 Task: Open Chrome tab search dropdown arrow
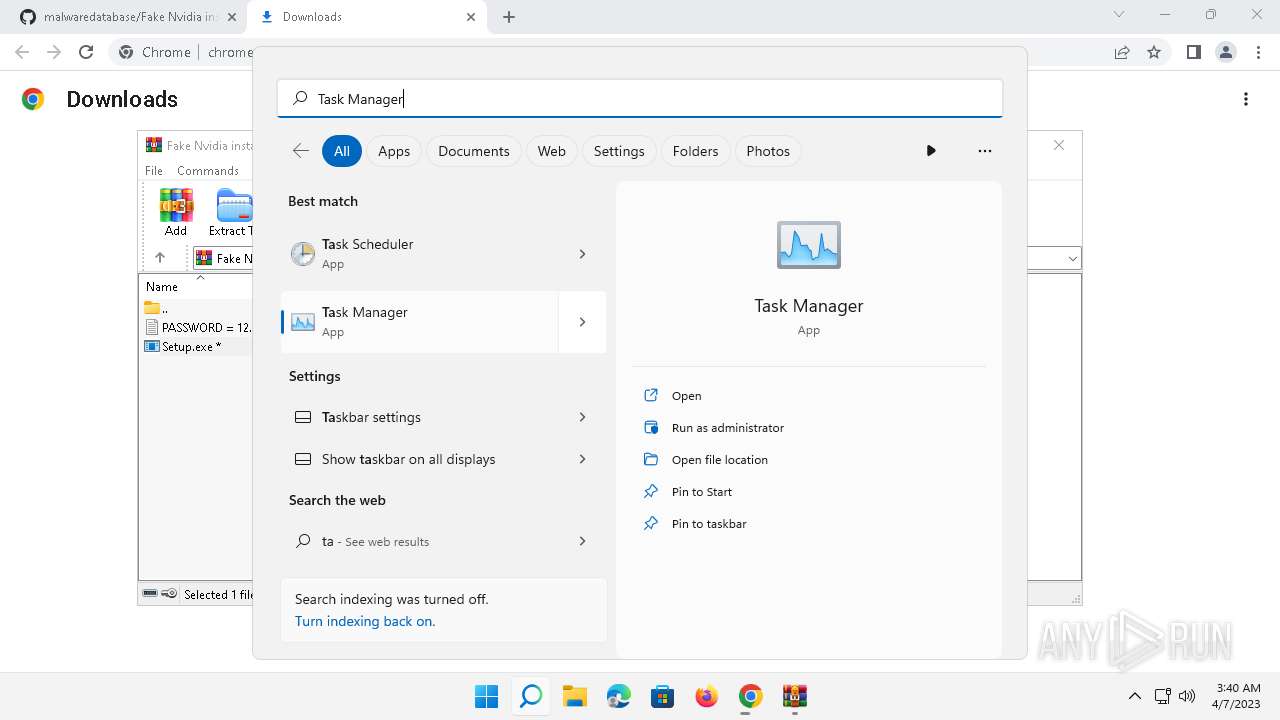[x=1119, y=15]
